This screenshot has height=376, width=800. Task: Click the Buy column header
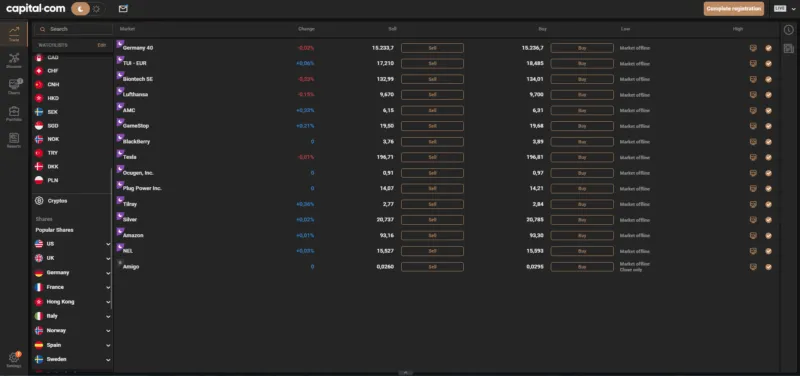[542, 29]
